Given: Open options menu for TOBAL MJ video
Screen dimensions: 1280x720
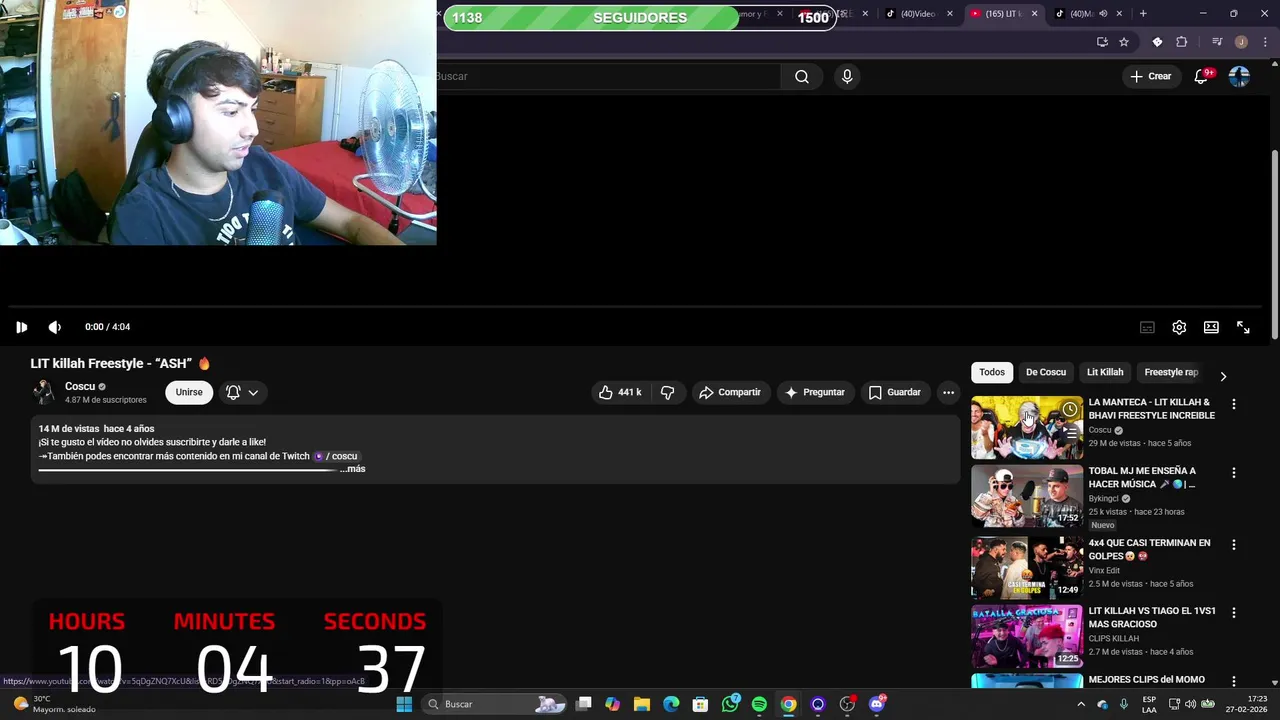Looking at the screenshot, I should pos(1233,472).
